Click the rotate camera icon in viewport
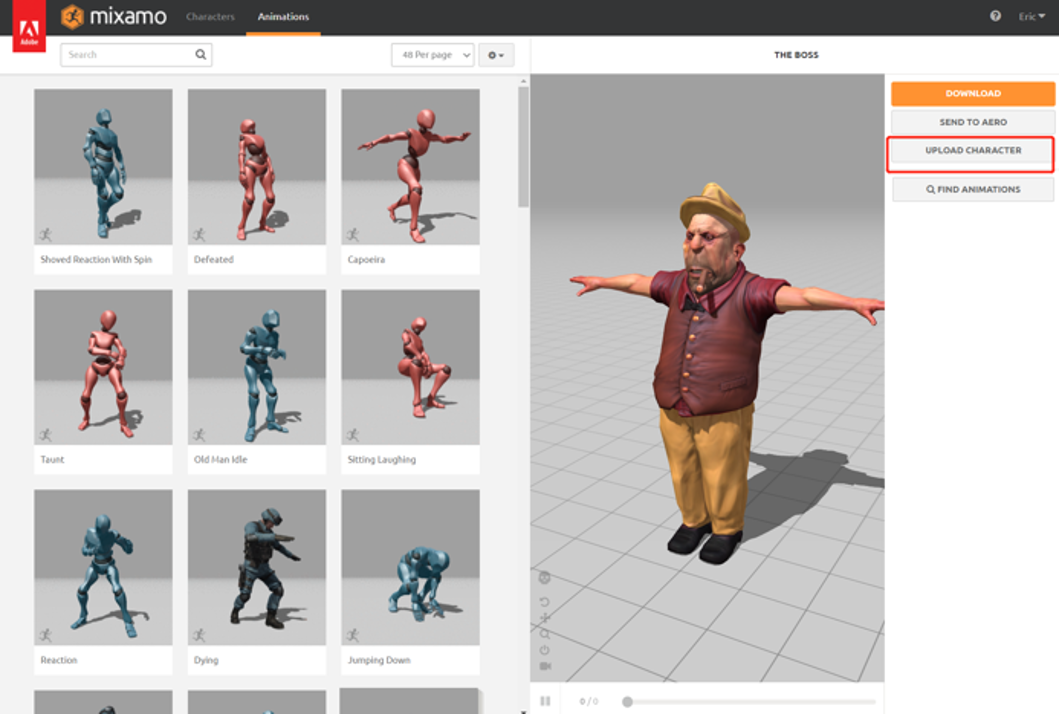Screen dimensions: 1060x714 [544, 602]
